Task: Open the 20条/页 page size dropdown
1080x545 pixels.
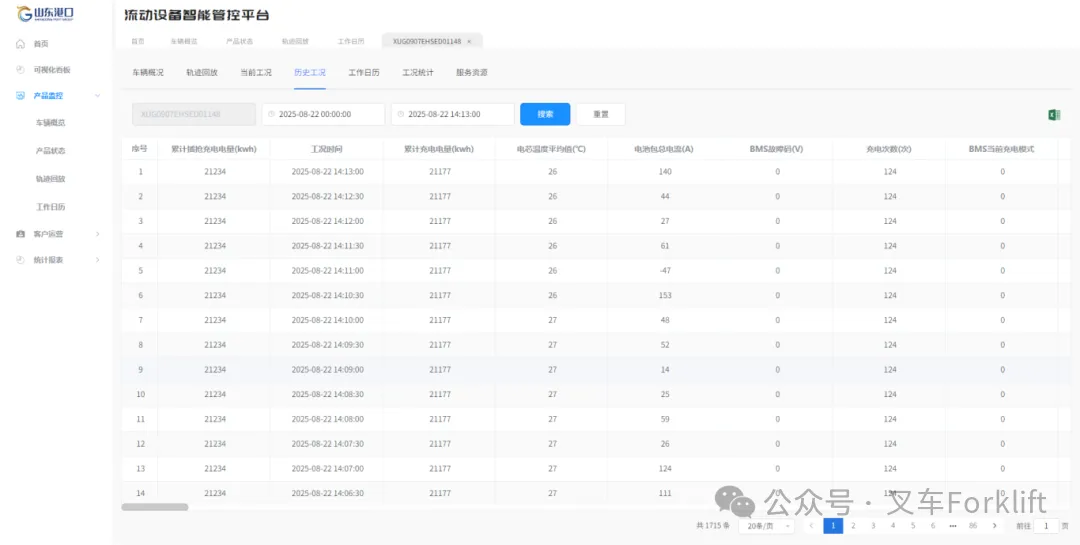Action: [767, 526]
